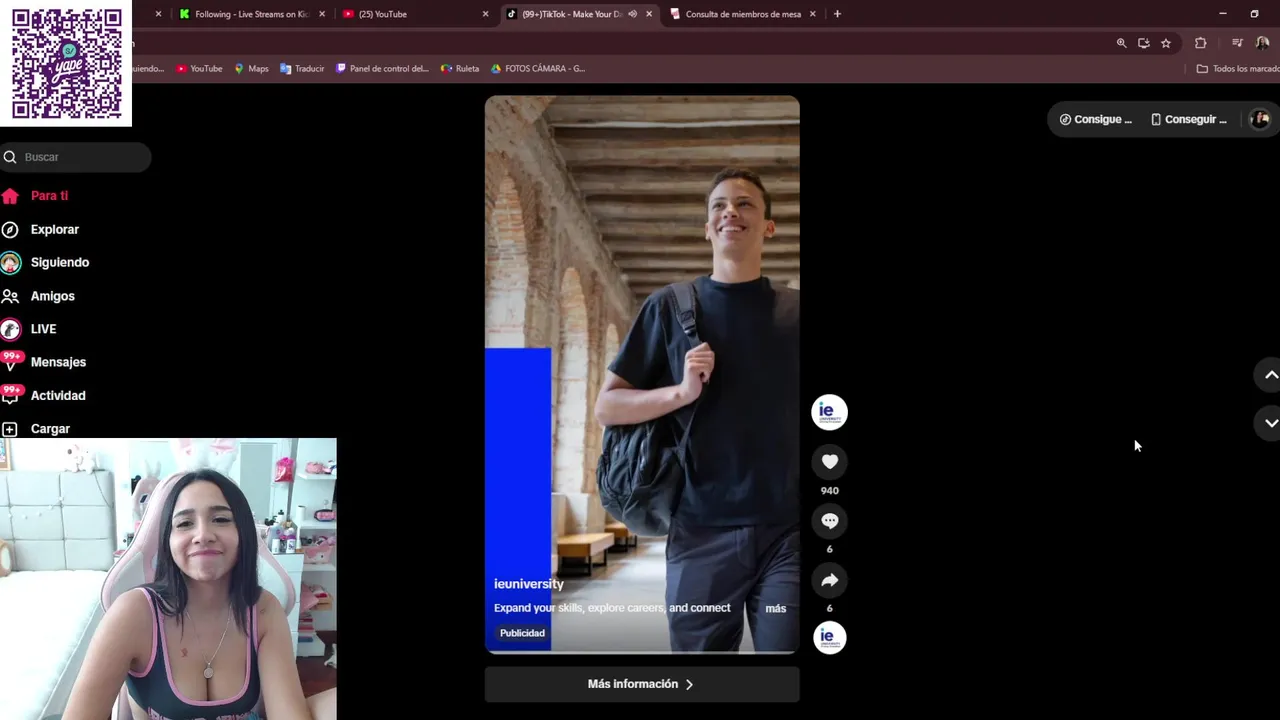Click the ieuniversity ad video
Screen dimensions: 1280x720
point(642,374)
